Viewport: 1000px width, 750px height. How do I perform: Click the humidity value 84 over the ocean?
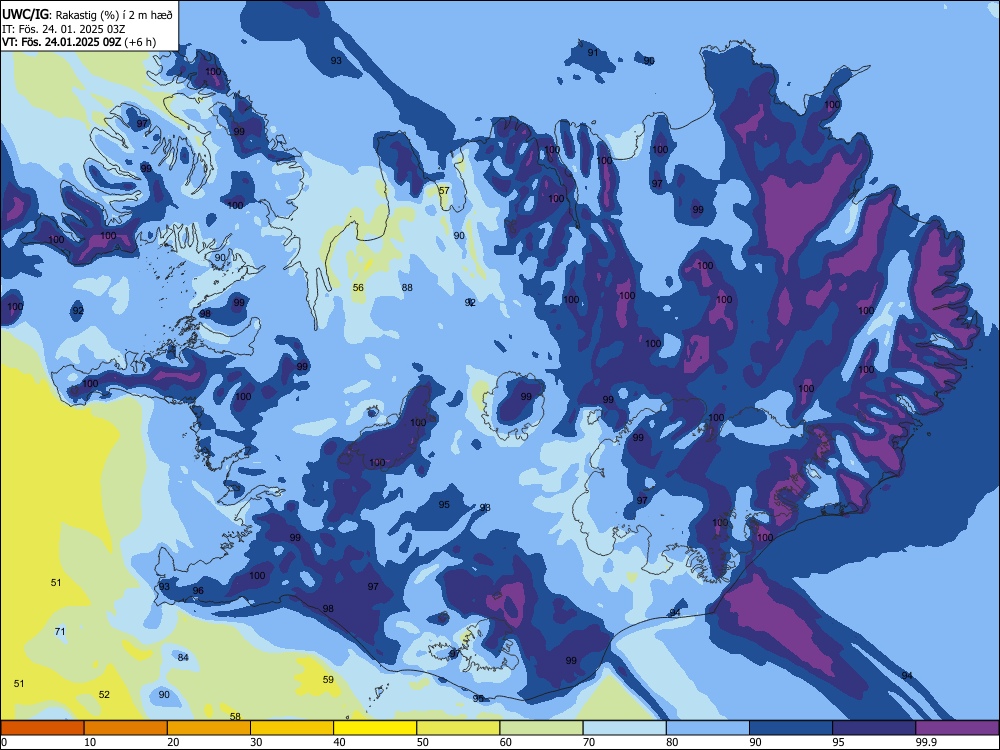[183, 657]
